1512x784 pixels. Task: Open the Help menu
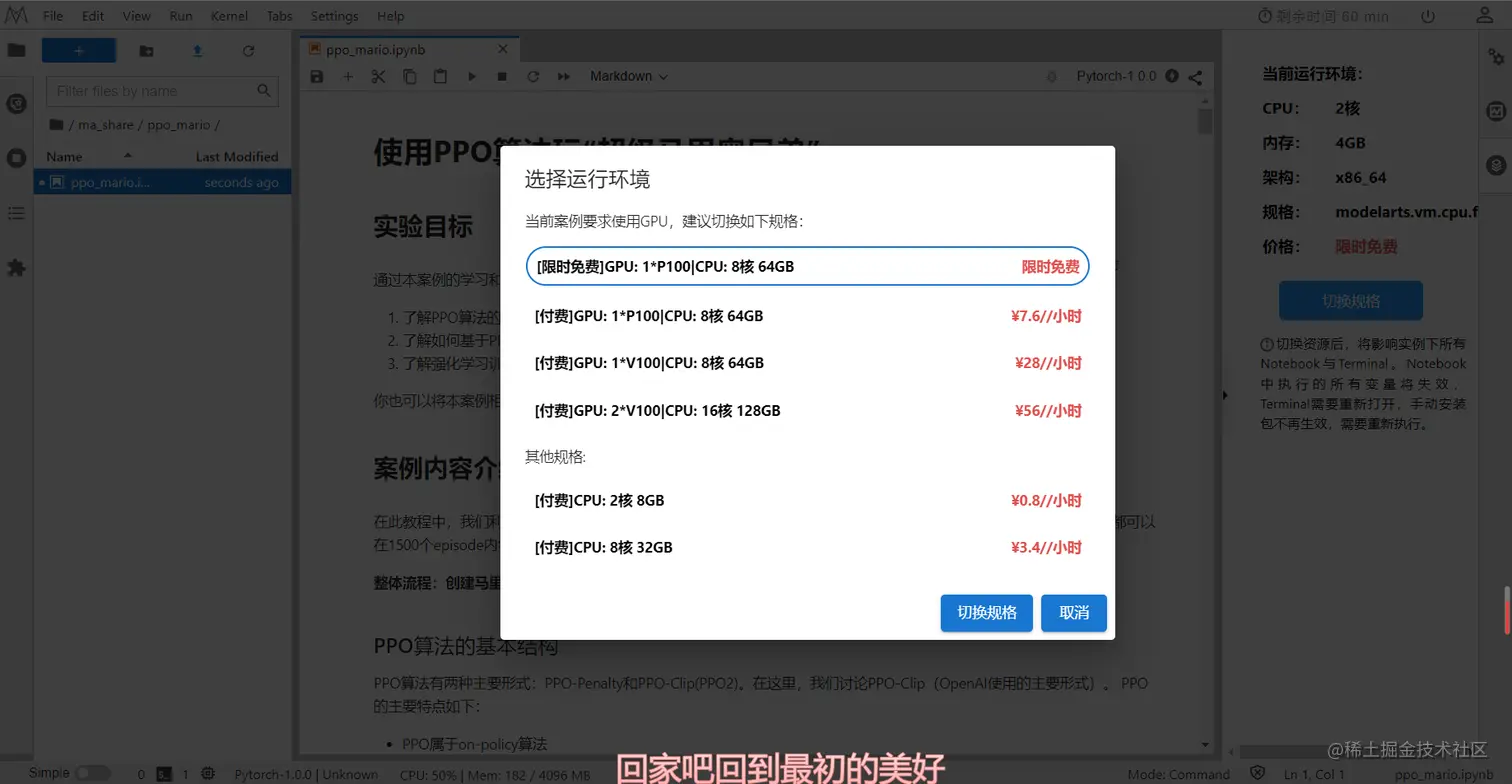(391, 16)
